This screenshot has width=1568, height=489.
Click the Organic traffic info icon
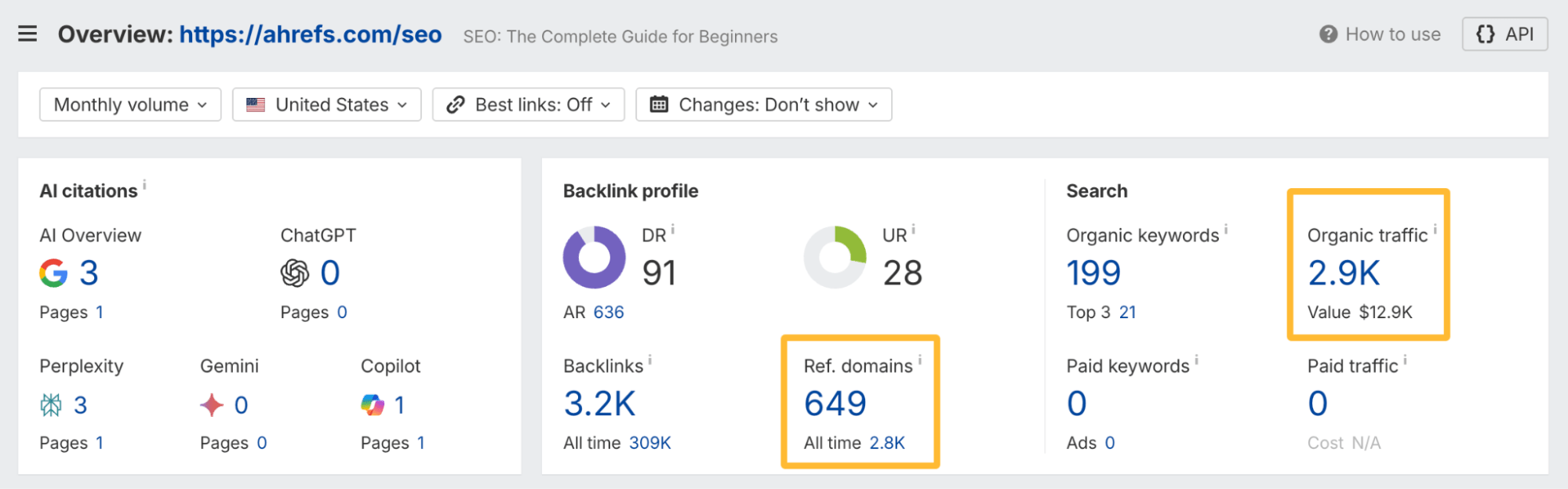(1435, 230)
